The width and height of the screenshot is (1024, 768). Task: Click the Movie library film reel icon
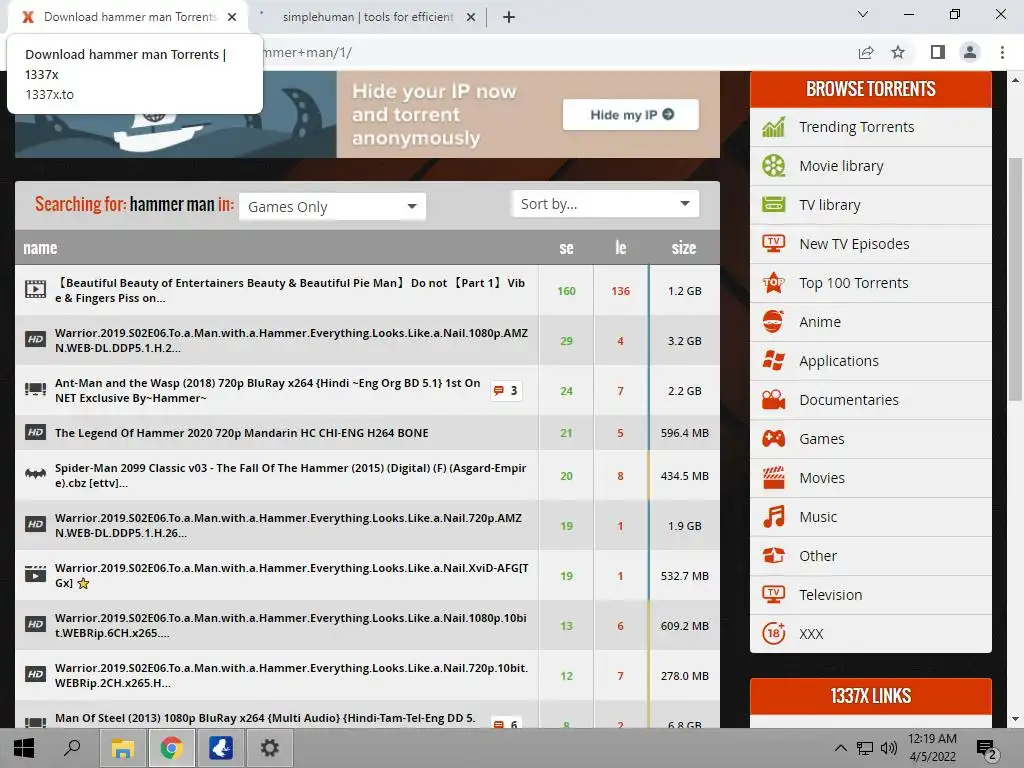coord(773,166)
